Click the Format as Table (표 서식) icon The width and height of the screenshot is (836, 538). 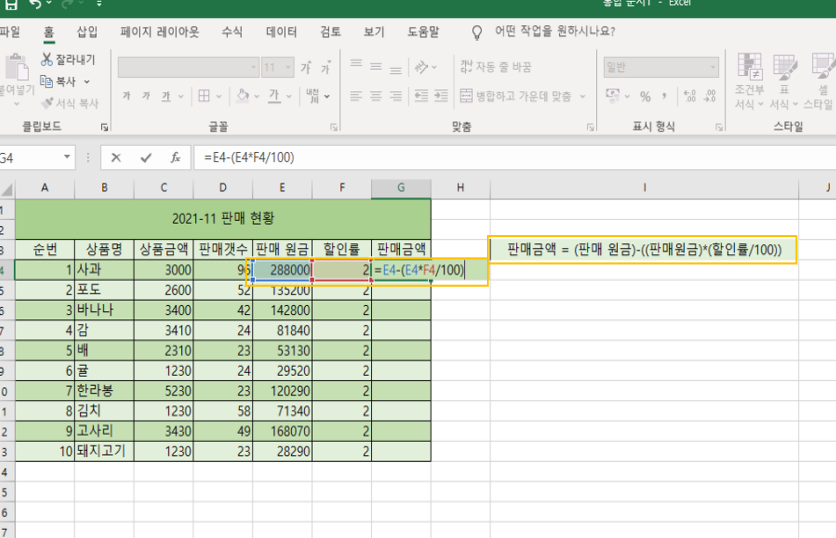[784, 66]
